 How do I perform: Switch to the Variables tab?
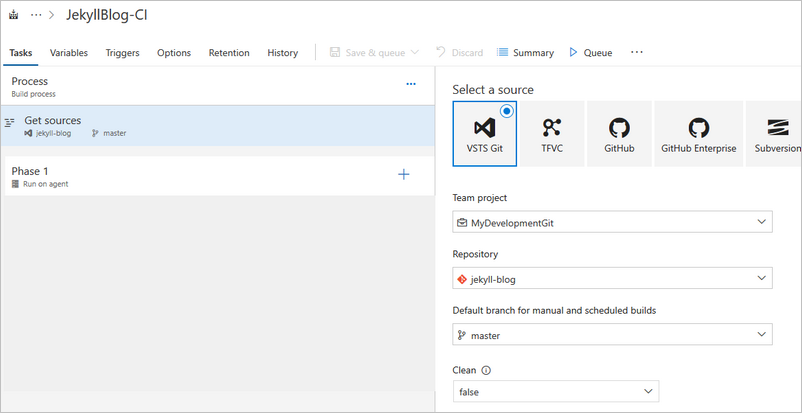pyautogui.click(x=69, y=53)
